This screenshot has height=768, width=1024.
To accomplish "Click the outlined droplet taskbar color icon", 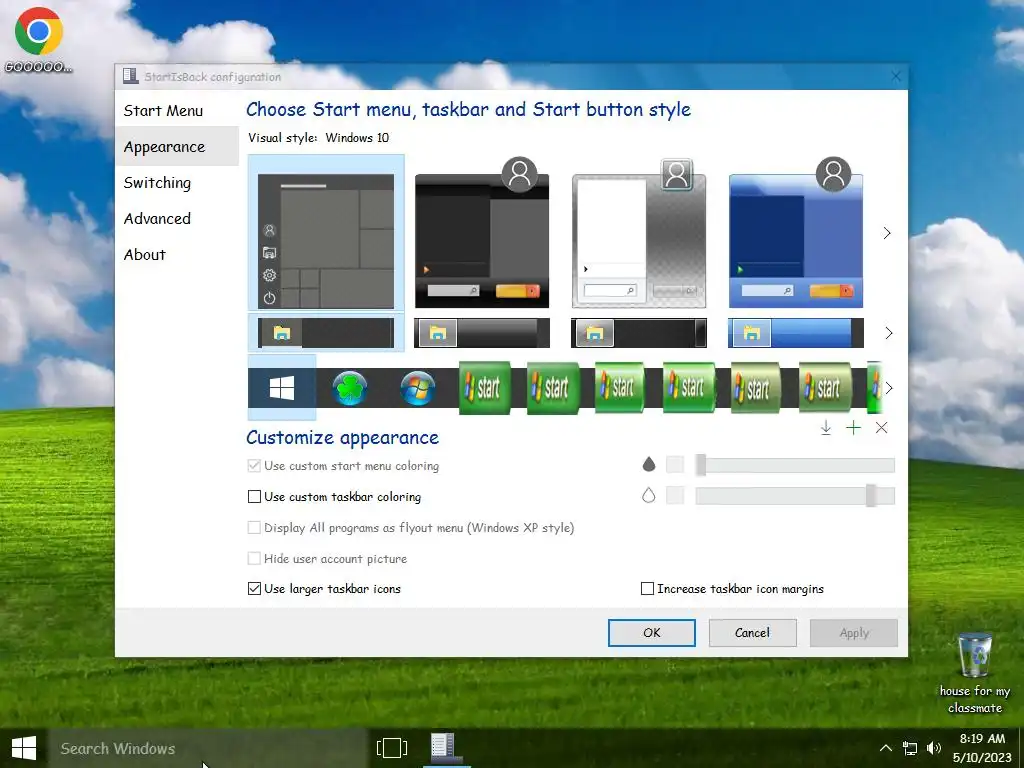I will coord(648,495).
